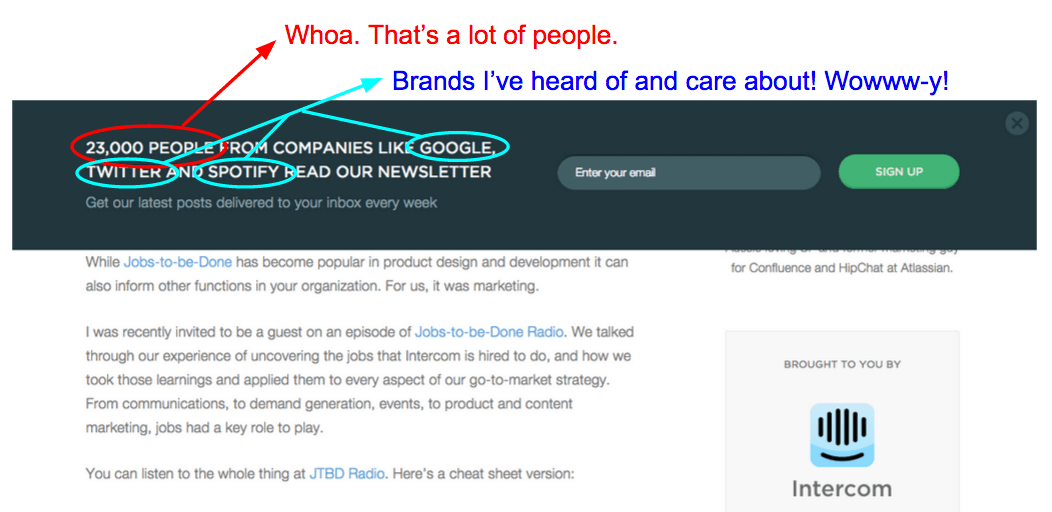Focus the 'Enter your email' field
The height and width of the screenshot is (512, 1052).
688,172
